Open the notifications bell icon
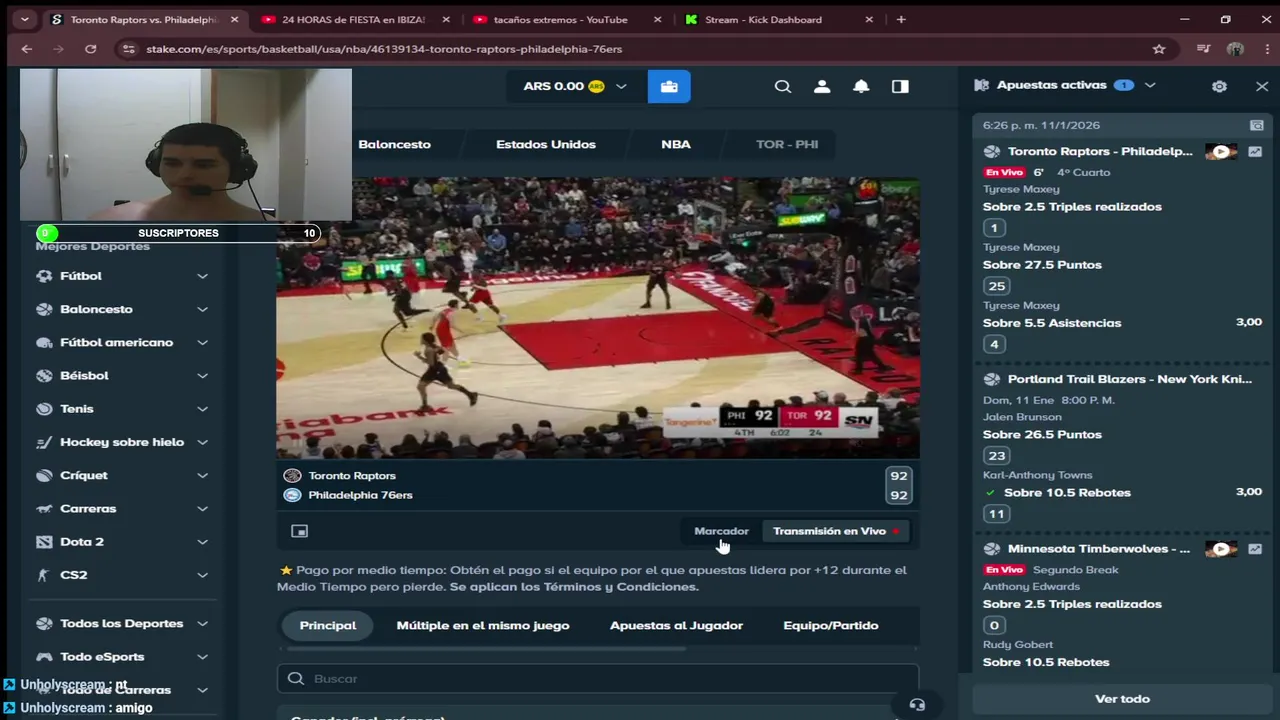The height and width of the screenshot is (720, 1280). tap(861, 87)
